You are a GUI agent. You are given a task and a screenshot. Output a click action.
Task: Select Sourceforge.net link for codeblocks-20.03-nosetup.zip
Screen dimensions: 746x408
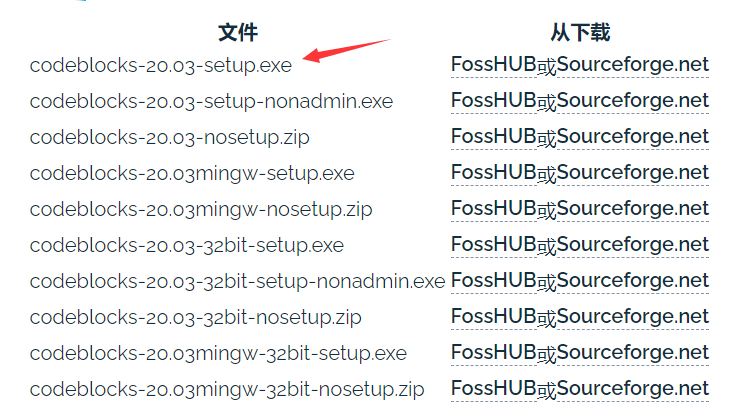click(x=633, y=137)
